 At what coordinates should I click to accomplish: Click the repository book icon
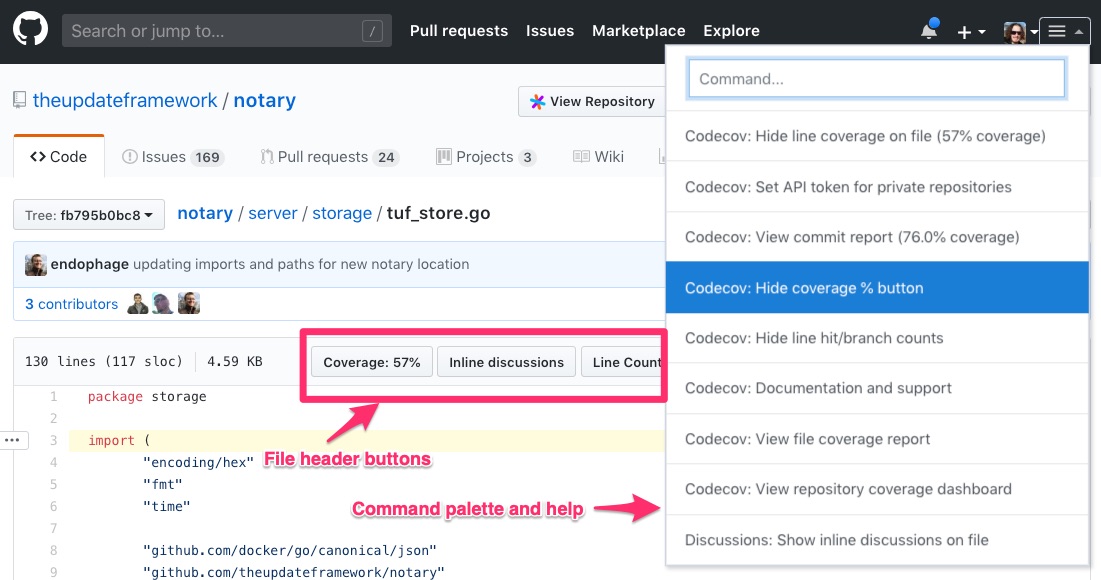pyautogui.click(x=20, y=100)
